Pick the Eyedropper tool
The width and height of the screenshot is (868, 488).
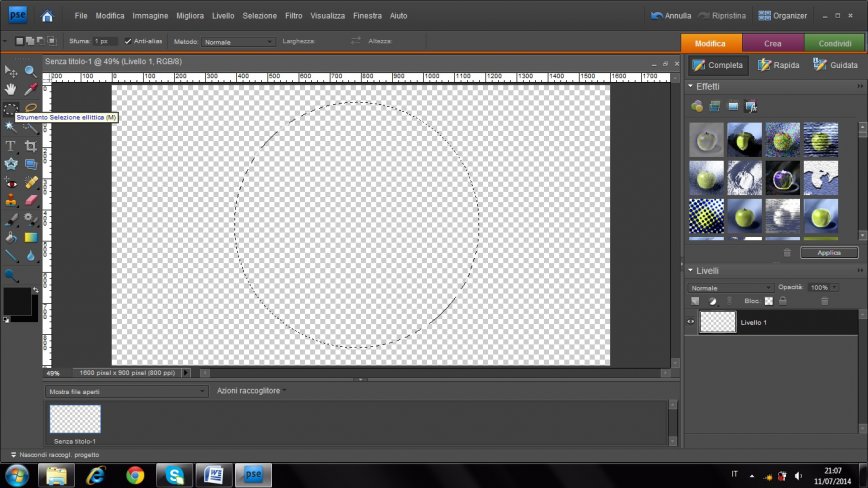click(x=31, y=89)
